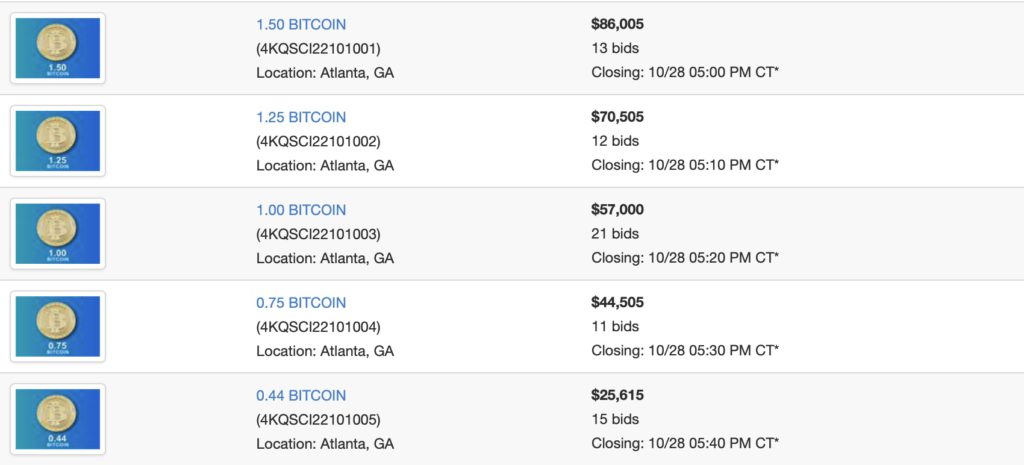This screenshot has width=1024, height=465.
Task: Open the 1.00 BITCOIN listing link
Action: pyautogui.click(x=301, y=210)
